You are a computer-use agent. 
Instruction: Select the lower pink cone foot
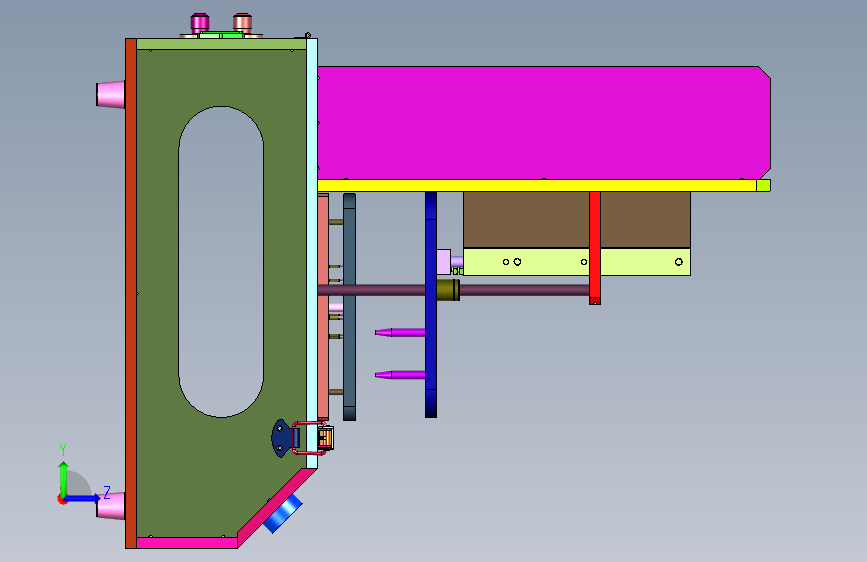[112, 506]
